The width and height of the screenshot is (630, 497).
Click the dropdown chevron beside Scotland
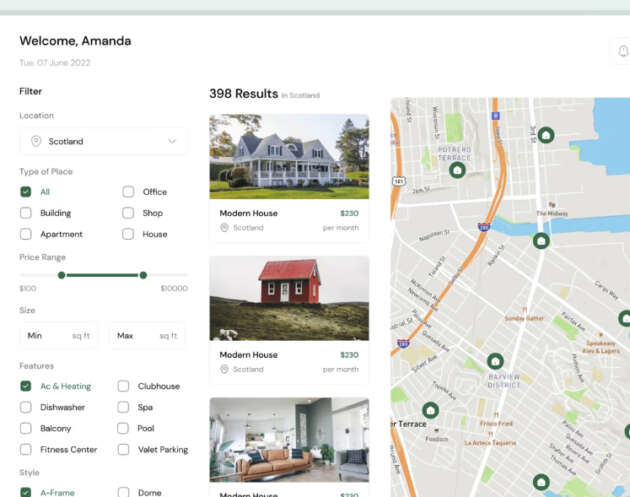[x=172, y=141]
